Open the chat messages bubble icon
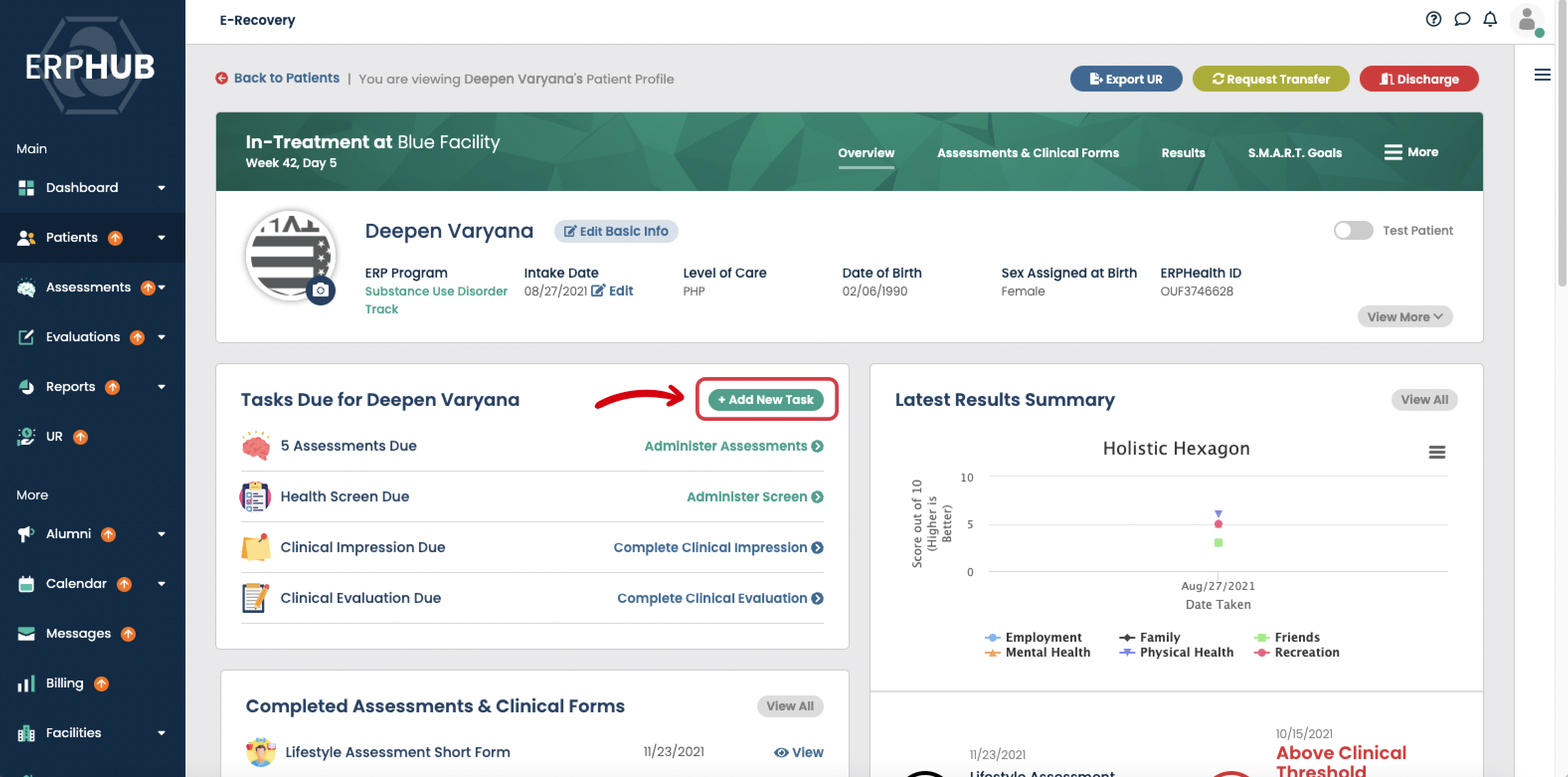The height and width of the screenshot is (777, 1568). [1462, 19]
